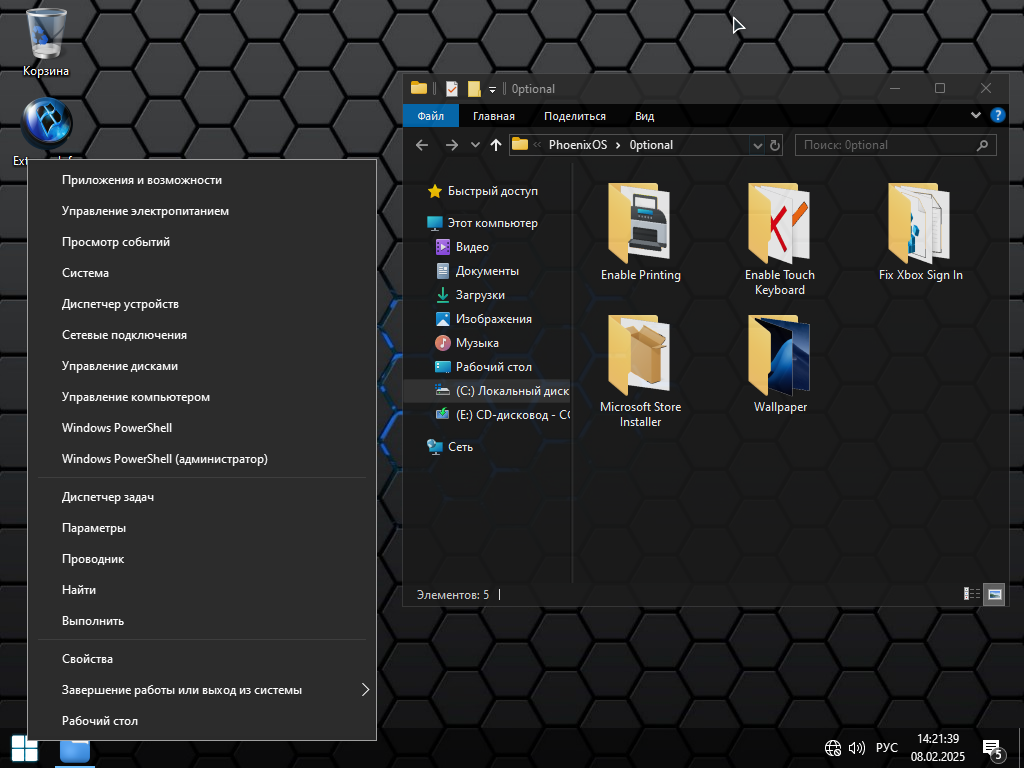Select the Fix Xbox Sign In folder
Screen dimensions: 1024x768
(x=920, y=232)
